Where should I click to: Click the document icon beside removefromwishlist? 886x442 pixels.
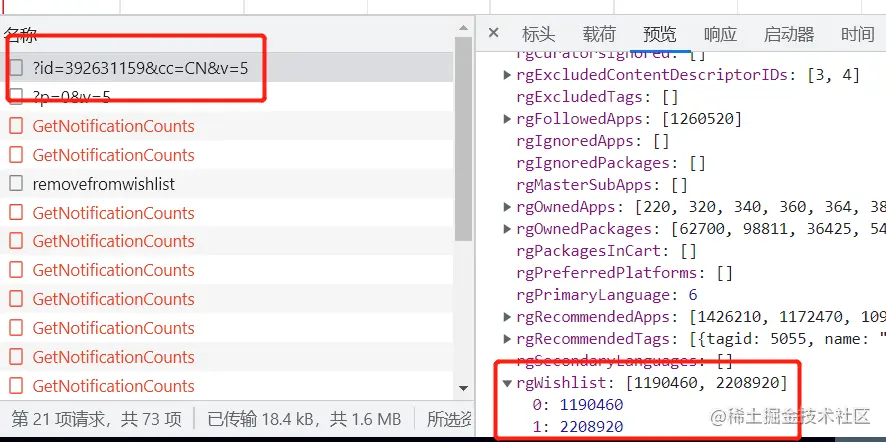16,184
